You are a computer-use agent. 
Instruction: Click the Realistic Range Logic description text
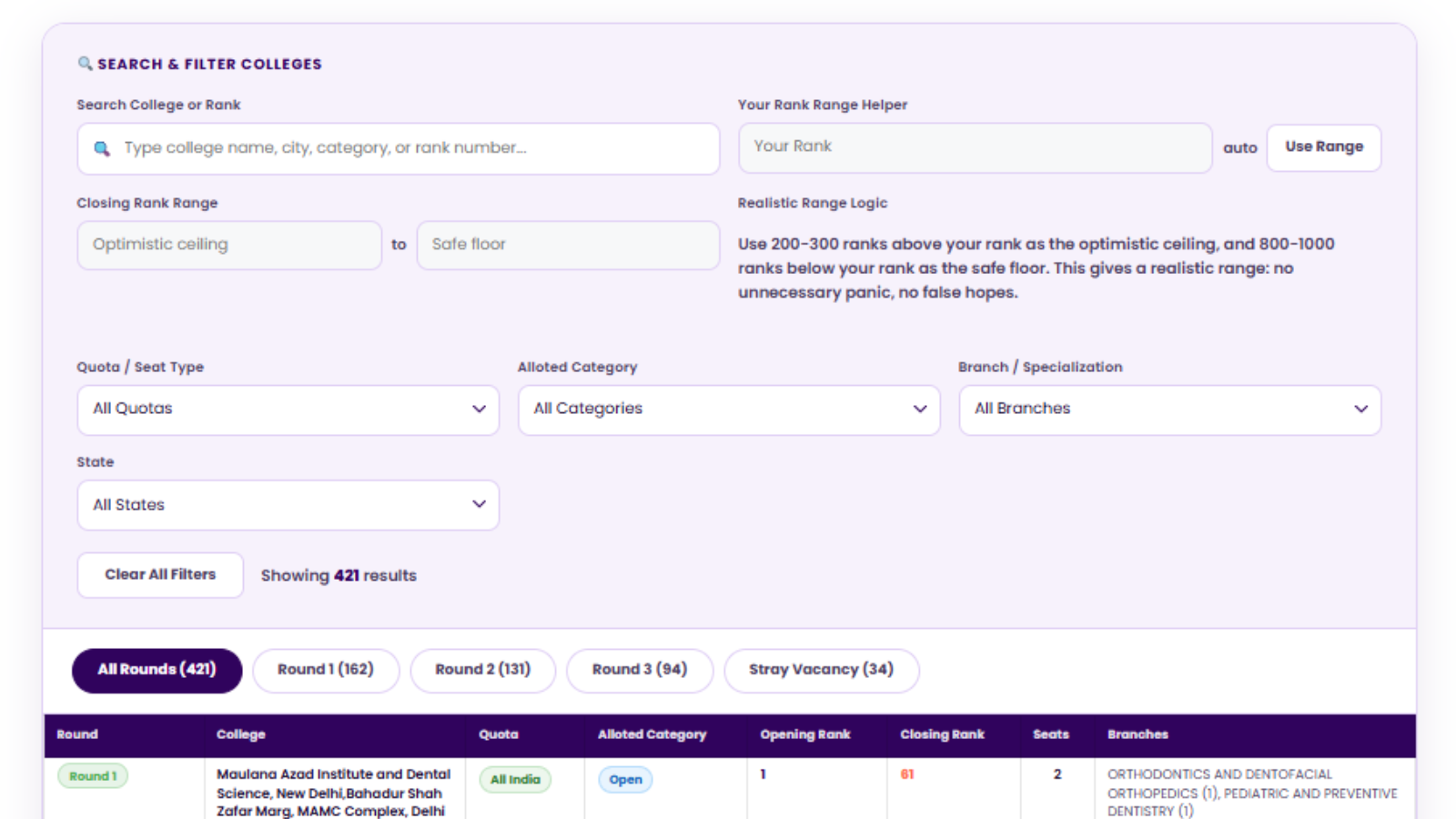tap(1036, 268)
